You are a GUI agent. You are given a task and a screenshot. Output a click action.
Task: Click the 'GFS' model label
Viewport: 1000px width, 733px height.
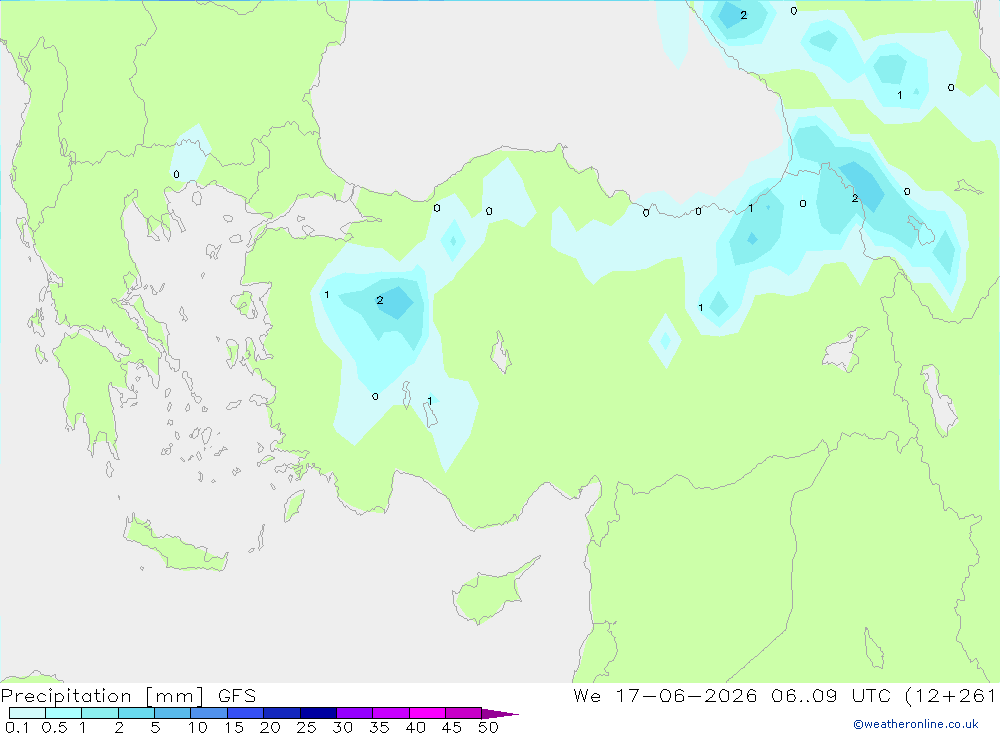coord(237,696)
